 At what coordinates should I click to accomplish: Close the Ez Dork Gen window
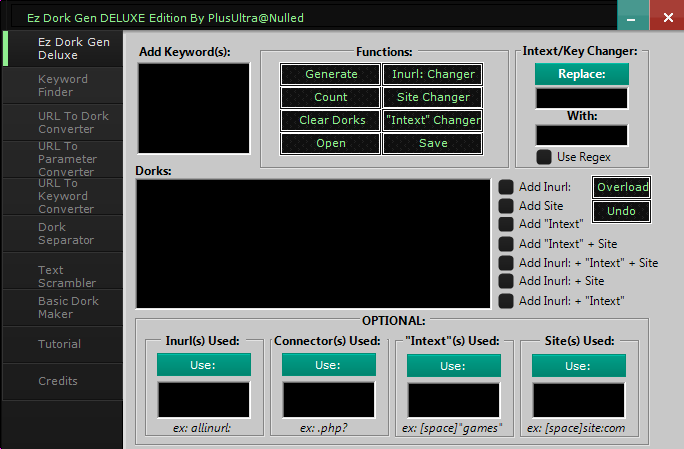click(666, 18)
